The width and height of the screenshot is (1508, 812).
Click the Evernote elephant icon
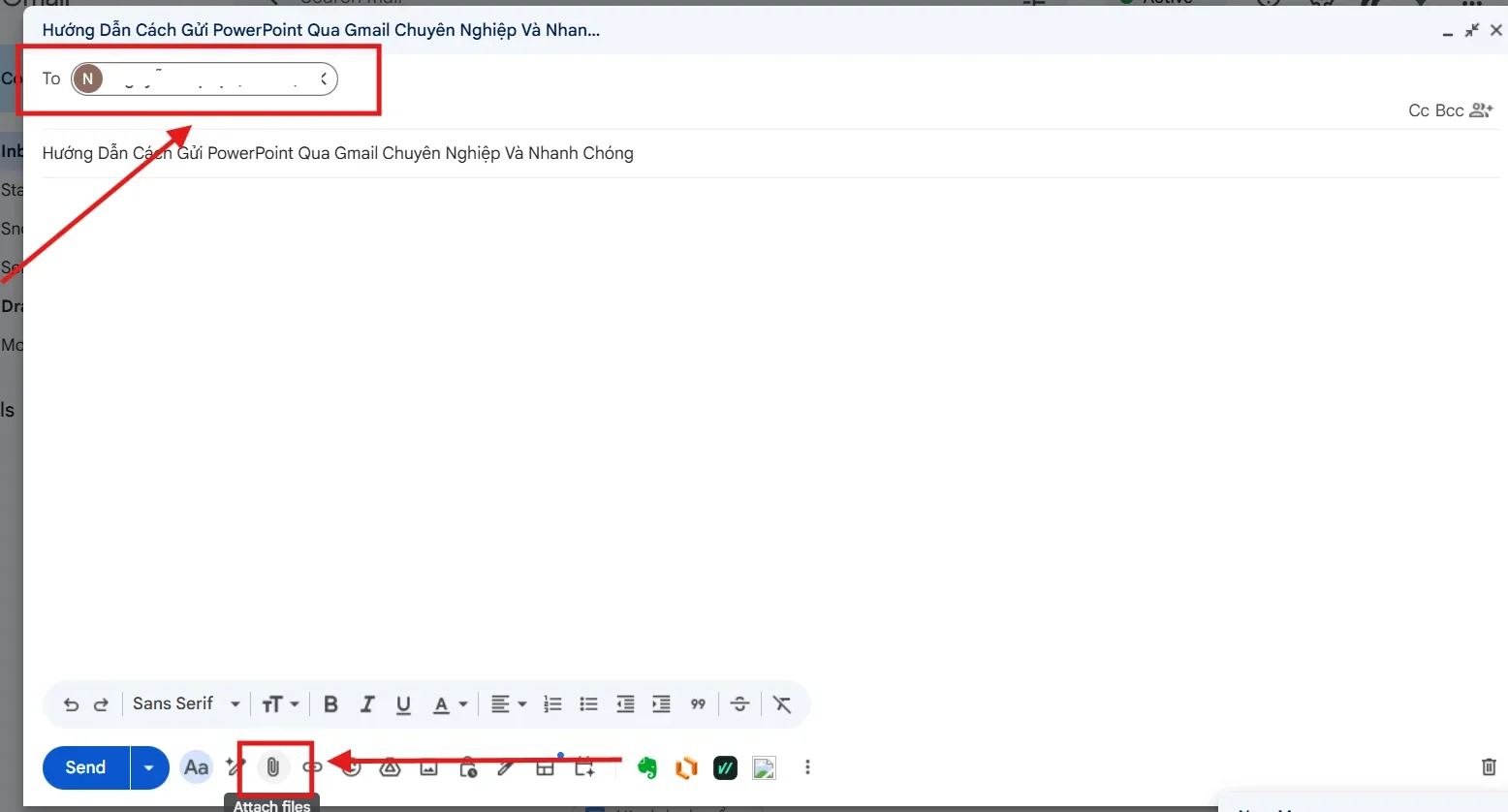tap(647, 767)
